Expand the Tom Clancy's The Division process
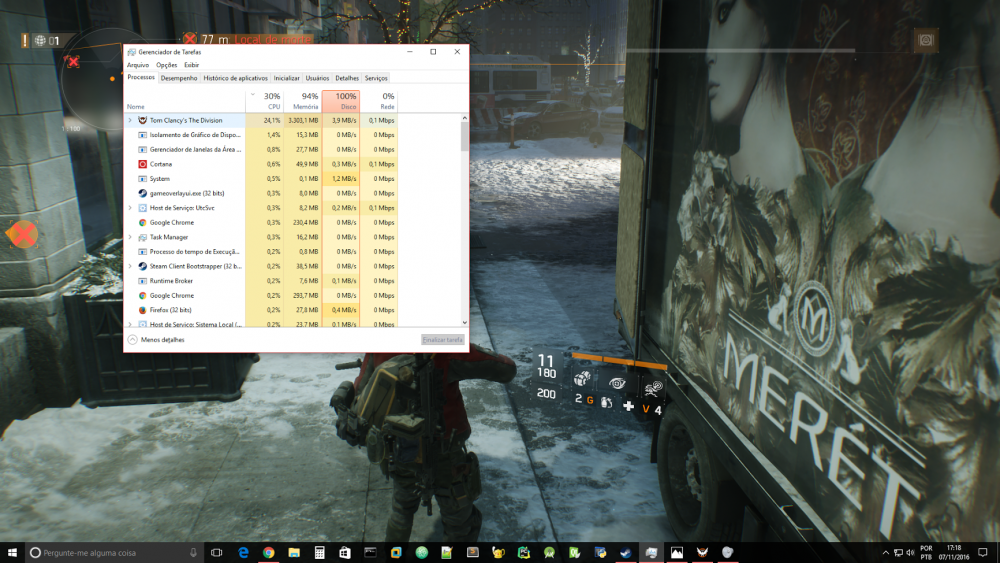 130,120
